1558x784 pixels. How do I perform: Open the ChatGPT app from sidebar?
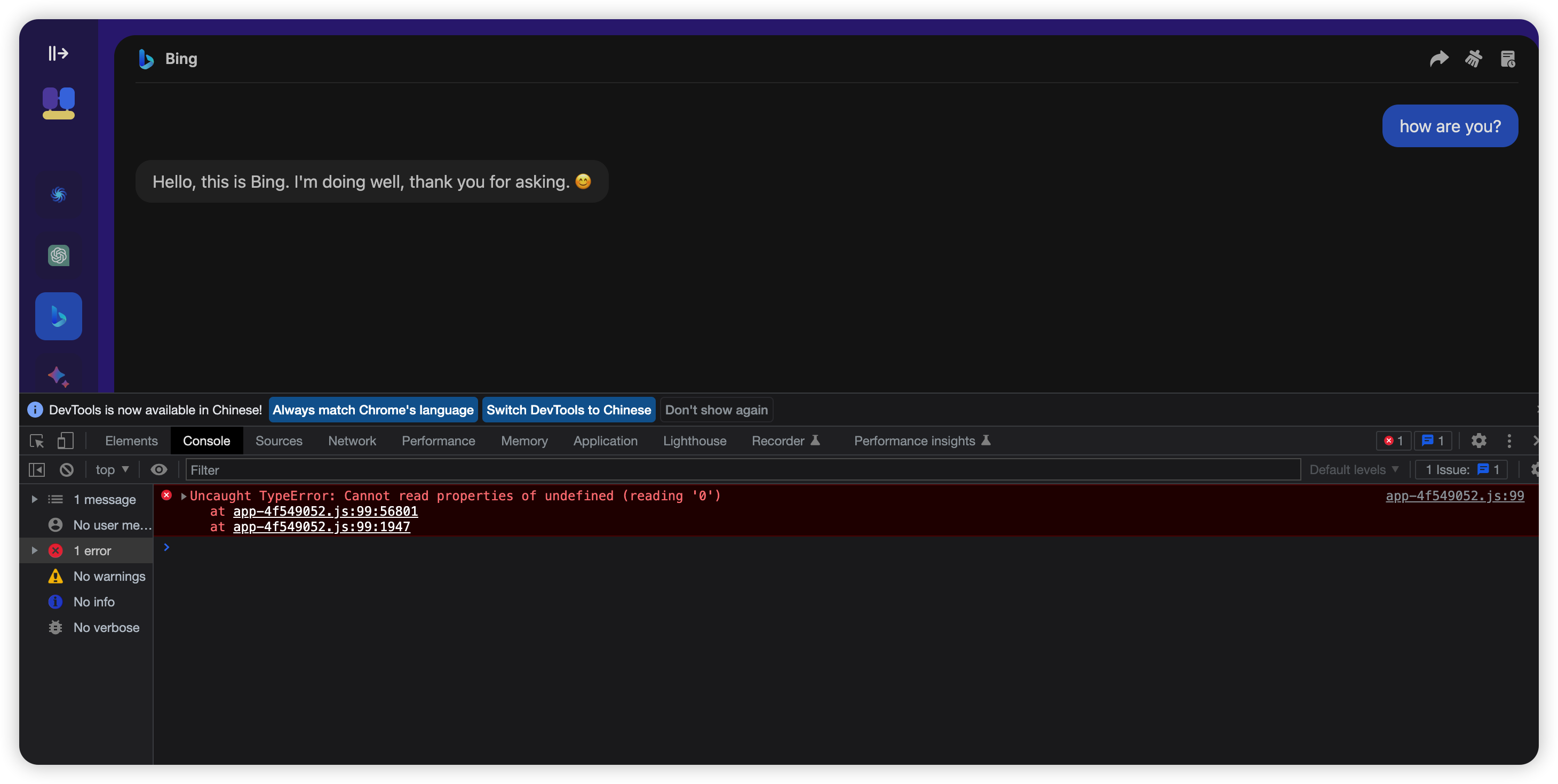coord(58,255)
